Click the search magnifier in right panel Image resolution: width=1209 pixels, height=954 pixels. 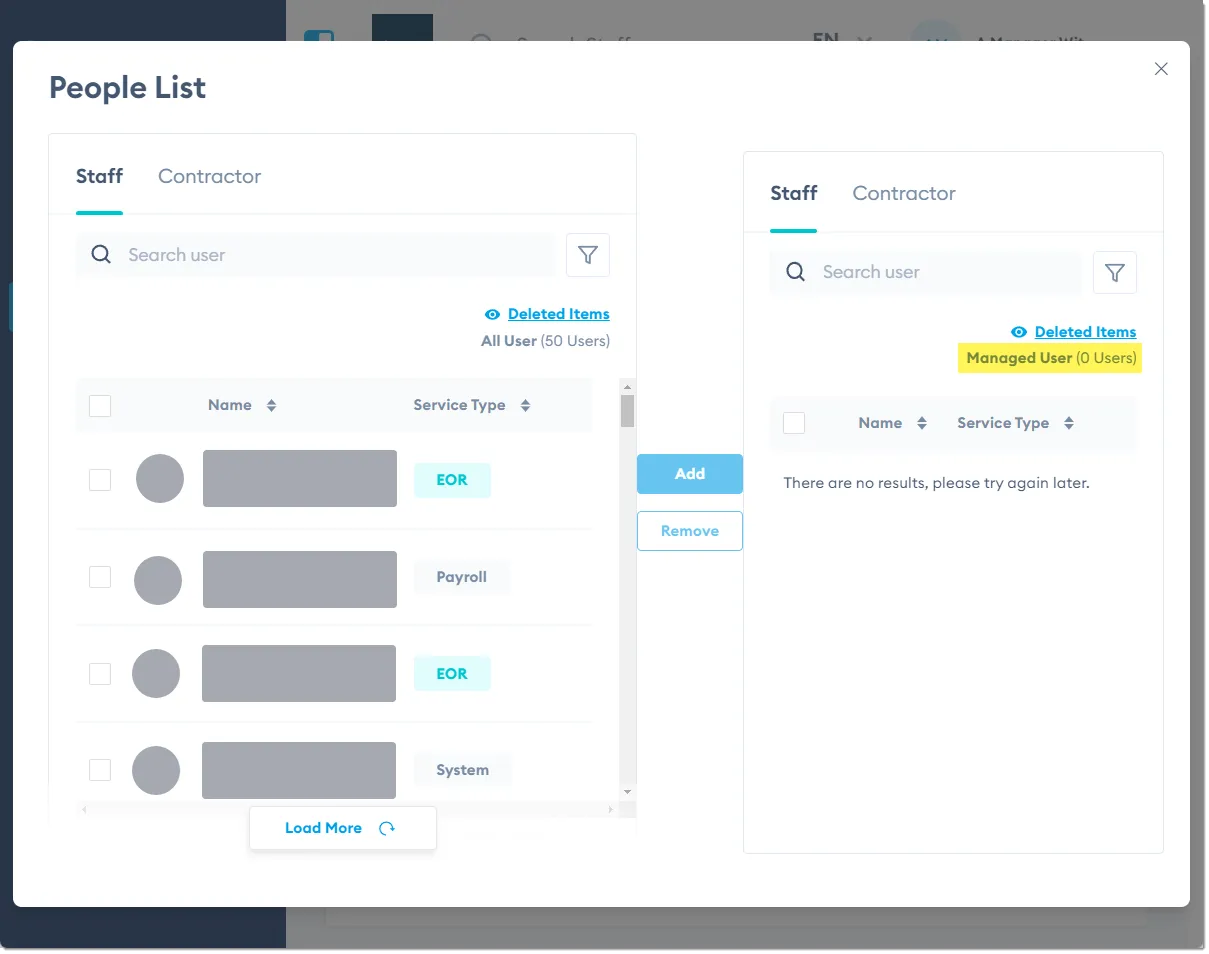[796, 272]
